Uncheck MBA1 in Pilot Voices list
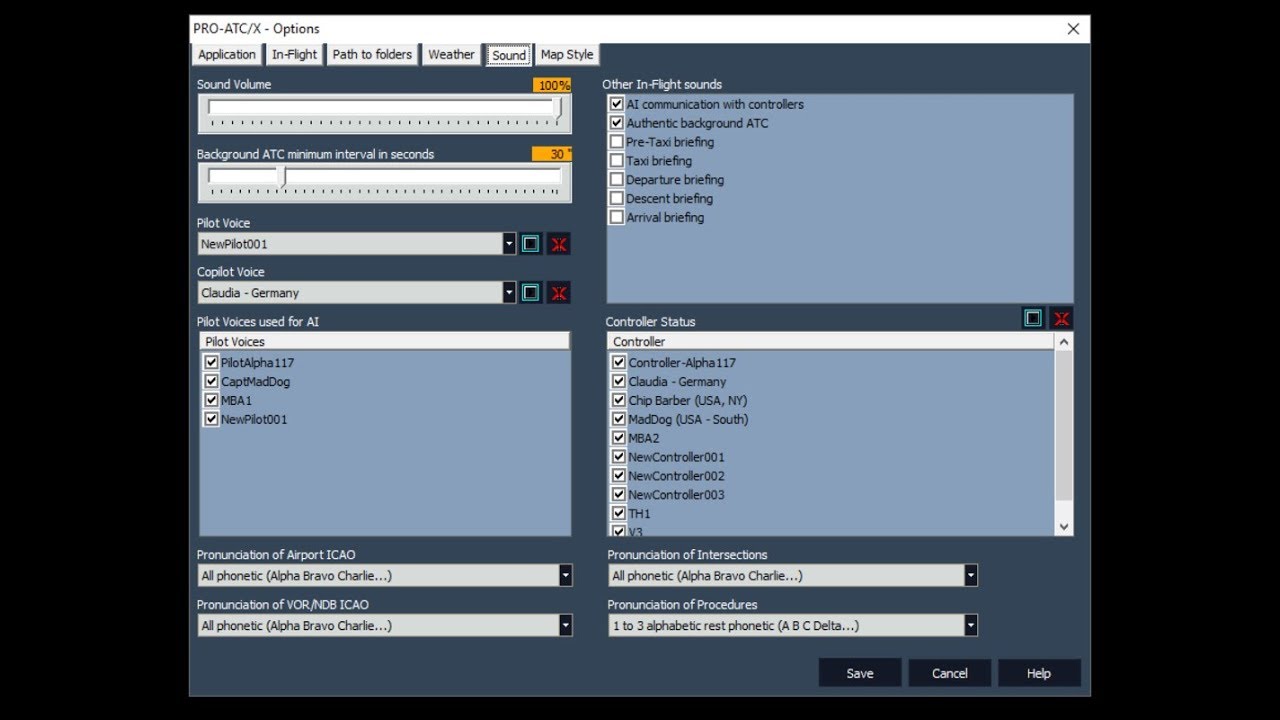This screenshot has height=720, width=1280. [211, 401]
